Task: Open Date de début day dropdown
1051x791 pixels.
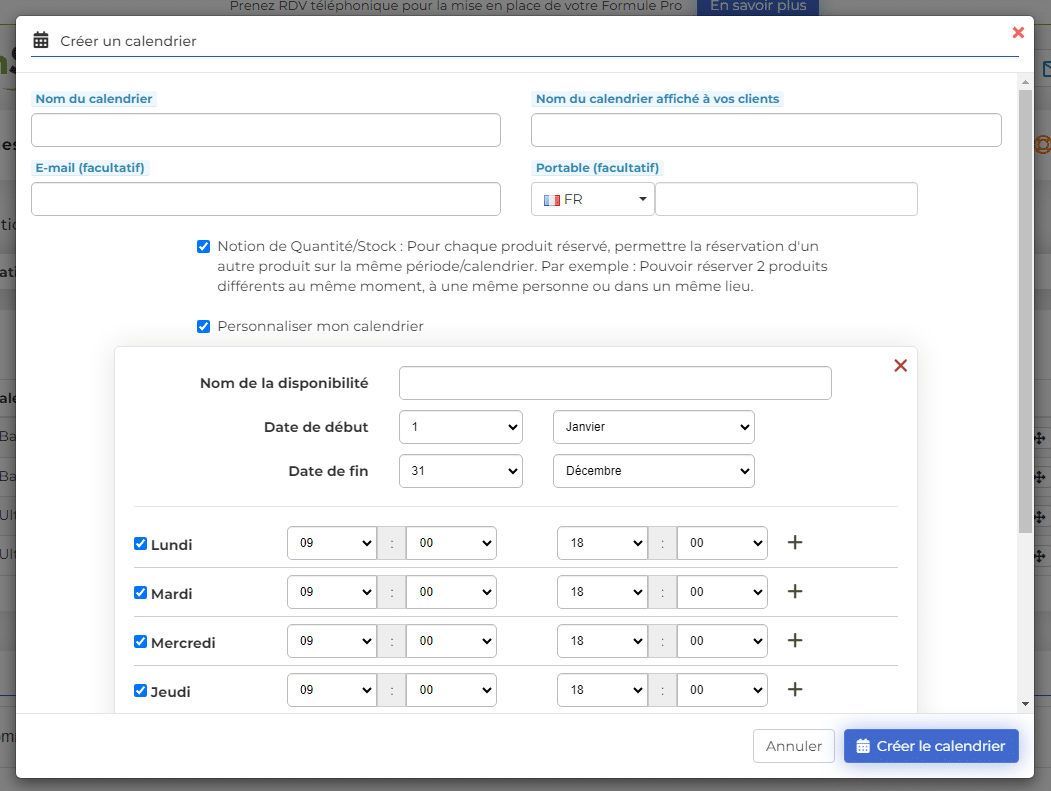Action: (460, 427)
